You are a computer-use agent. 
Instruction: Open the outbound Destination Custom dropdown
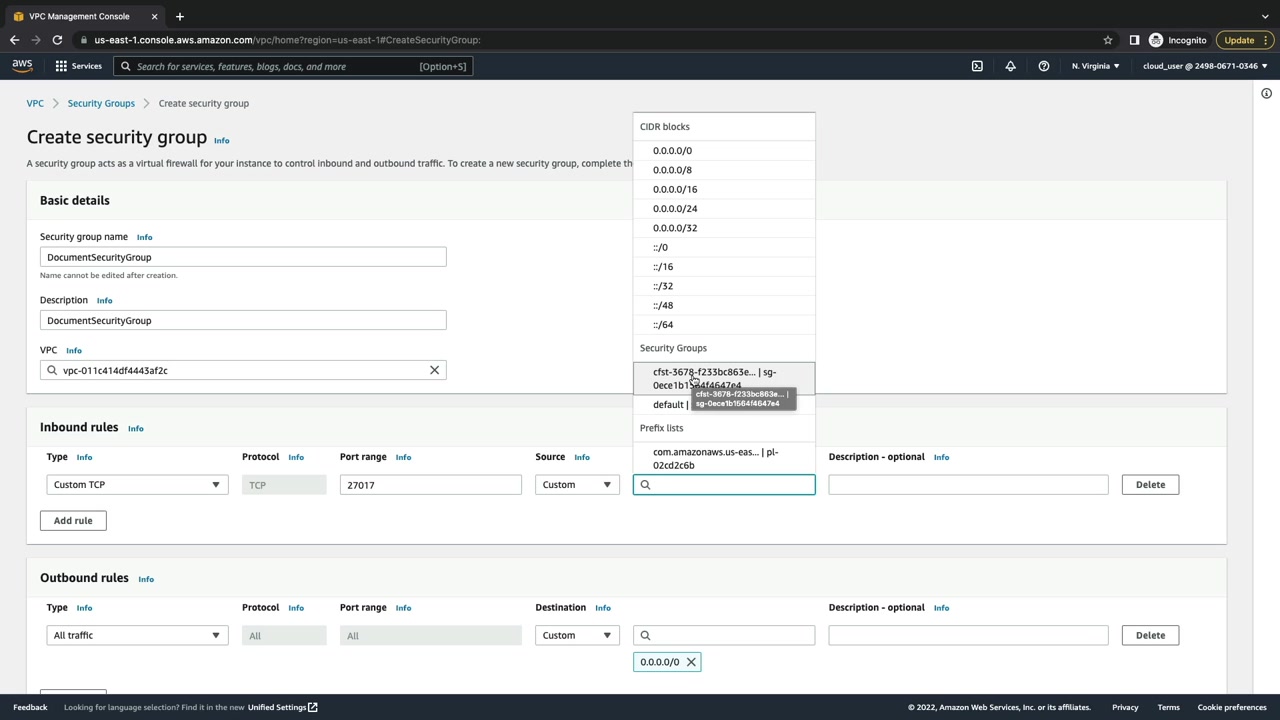(577, 636)
